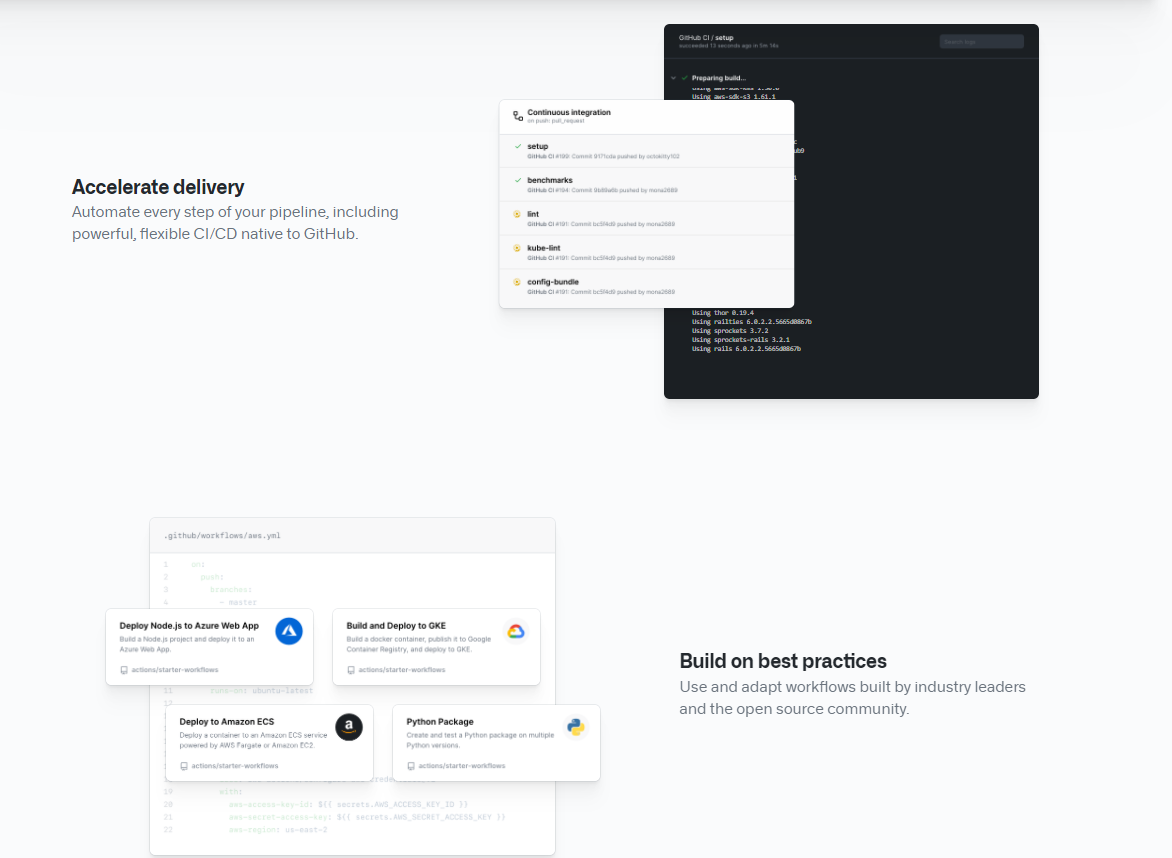Click the 'runs-on: ubuntu-latest' code line
The image size is (1172, 858).
point(262,691)
